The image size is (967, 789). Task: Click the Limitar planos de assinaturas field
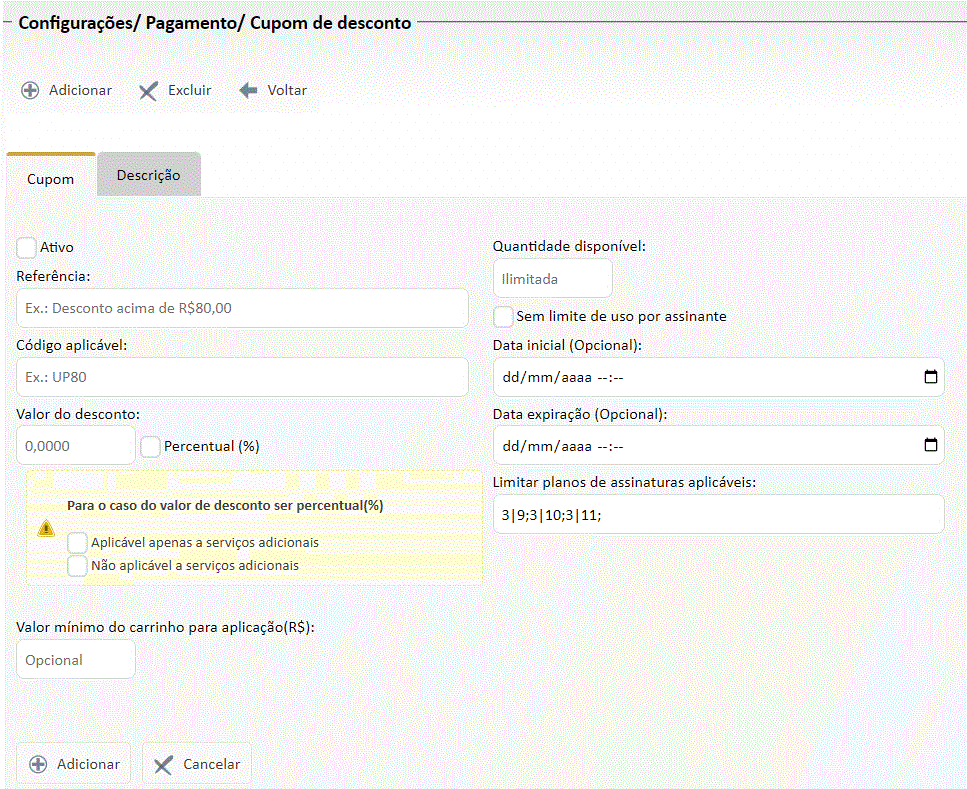click(718, 515)
